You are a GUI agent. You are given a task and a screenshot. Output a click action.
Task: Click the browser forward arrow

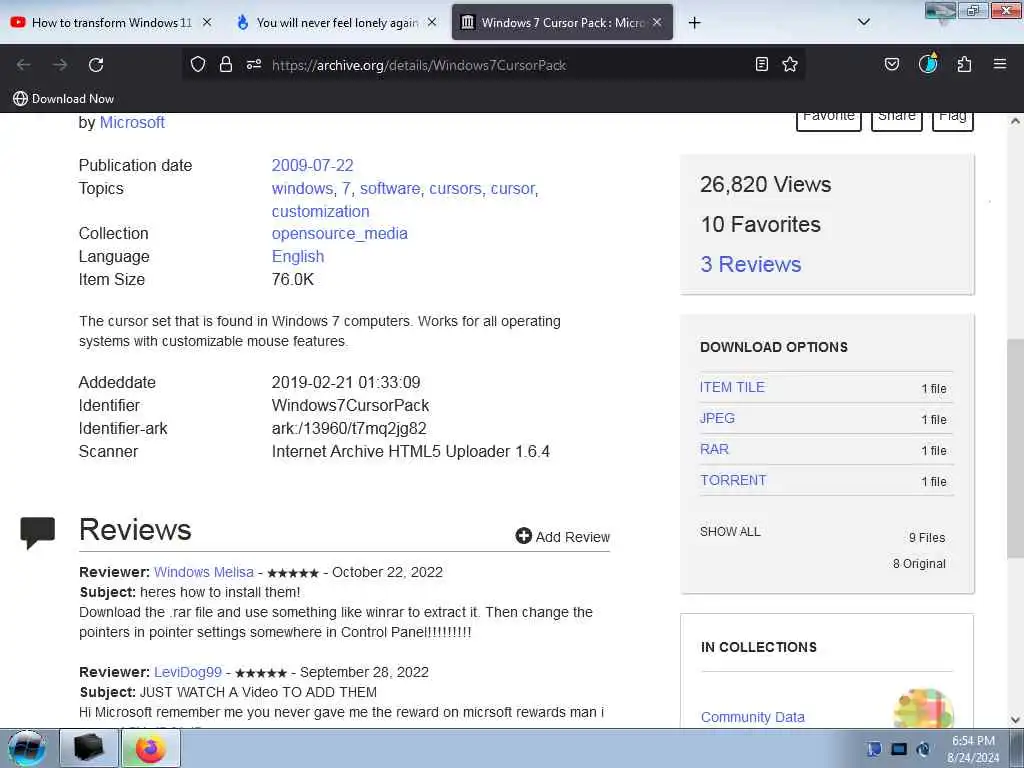(x=60, y=65)
